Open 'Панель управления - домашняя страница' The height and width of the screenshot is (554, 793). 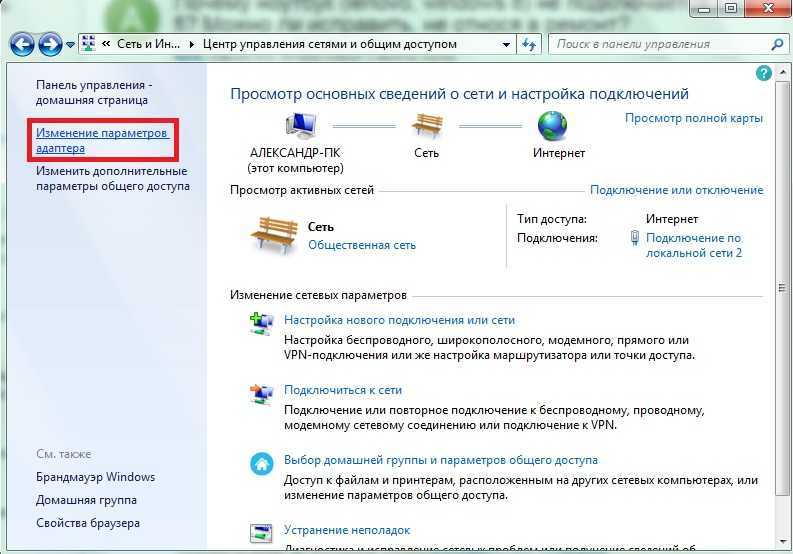[x=94, y=92]
